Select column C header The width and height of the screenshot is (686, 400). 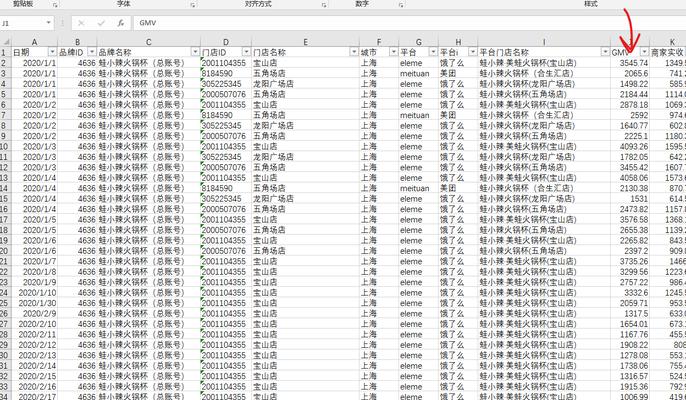tap(148, 42)
